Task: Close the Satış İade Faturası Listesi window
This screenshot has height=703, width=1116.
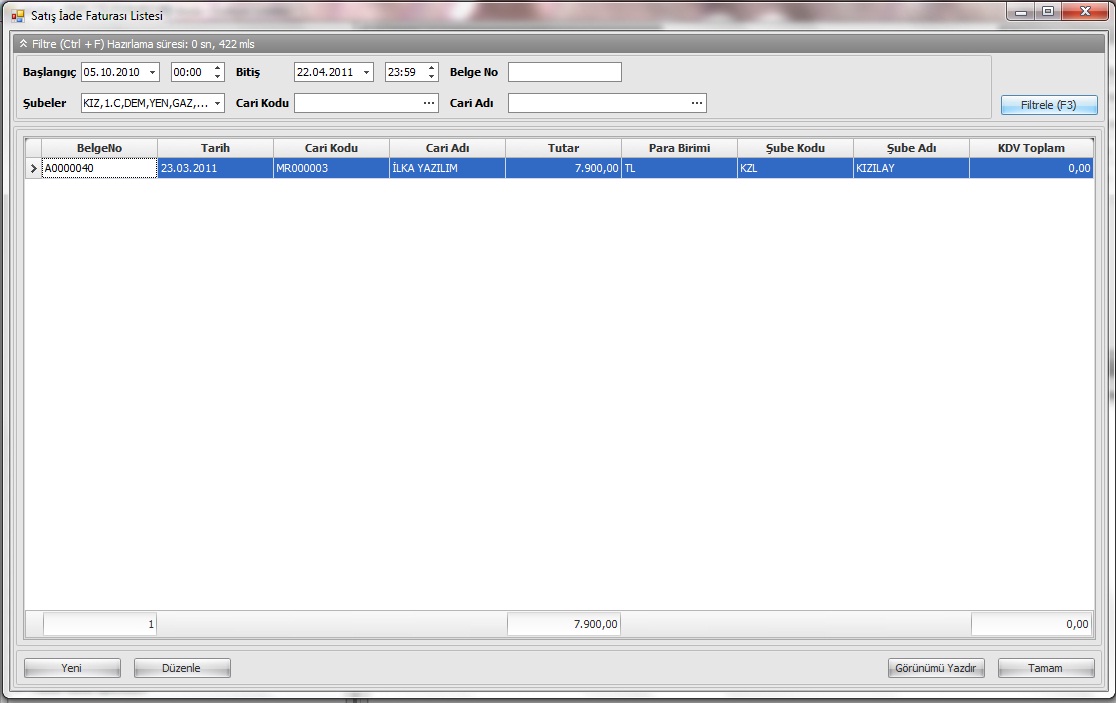Action: [x=1085, y=11]
